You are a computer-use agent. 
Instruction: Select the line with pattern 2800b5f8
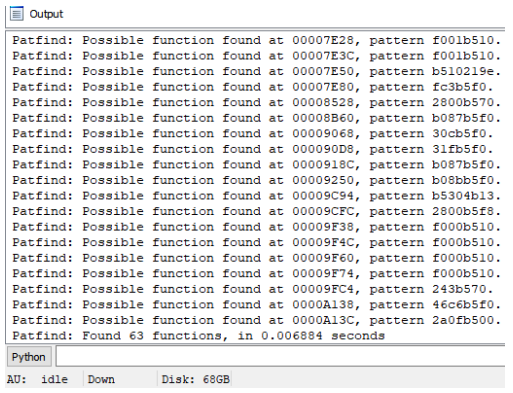(256, 211)
